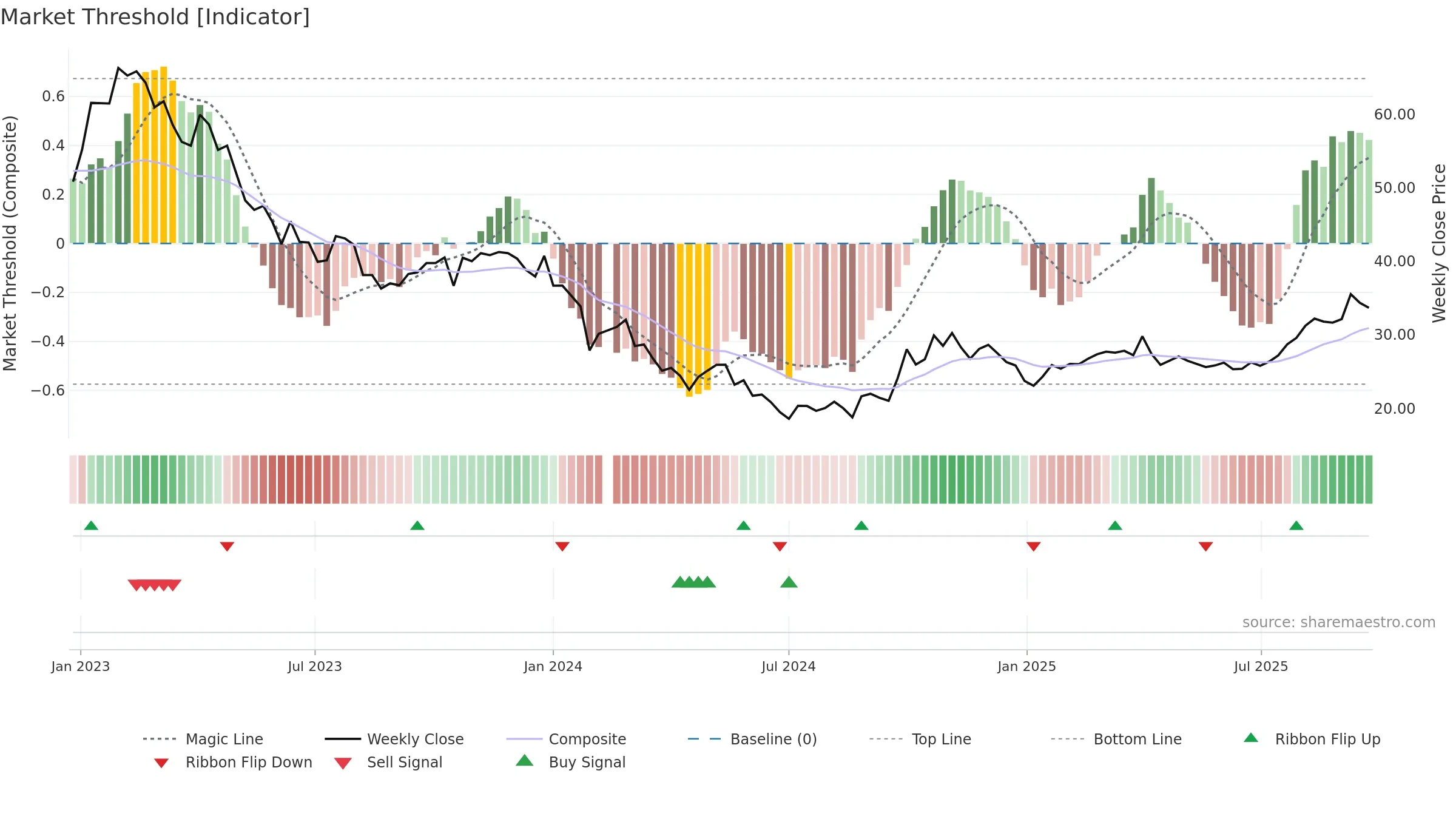Image resolution: width=1456 pixels, height=819 pixels.
Task: Click the Ribbon Flip Up marker near late May 2024
Action: pos(744,525)
